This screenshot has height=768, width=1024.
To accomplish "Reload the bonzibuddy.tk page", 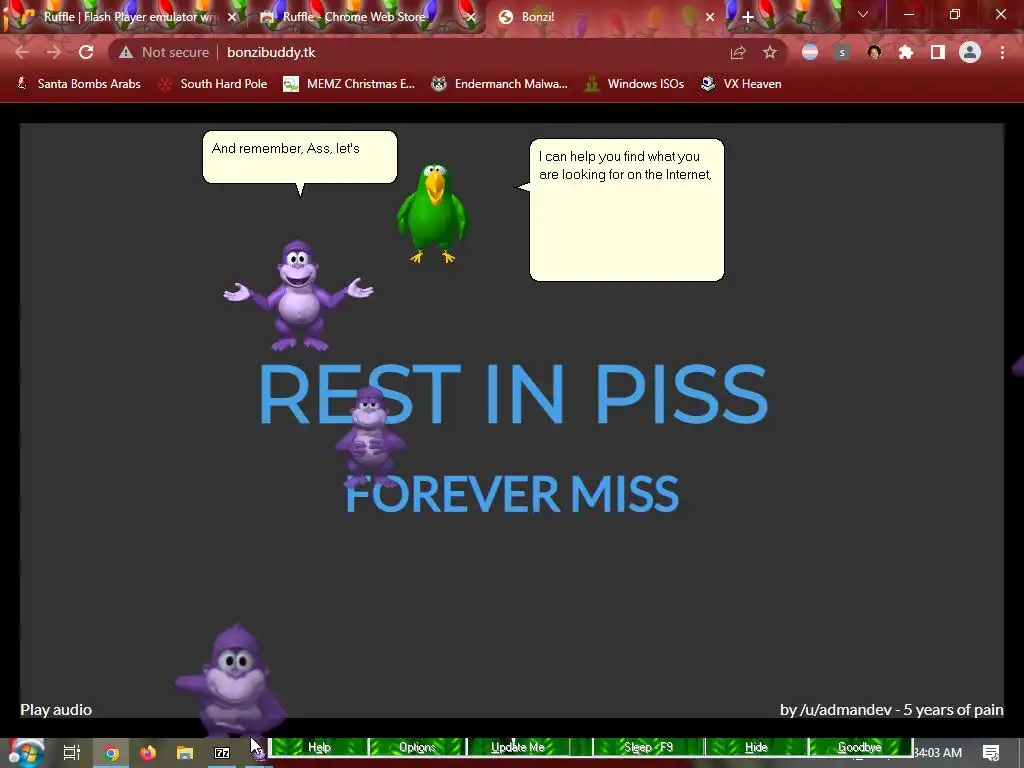I will click(86, 52).
